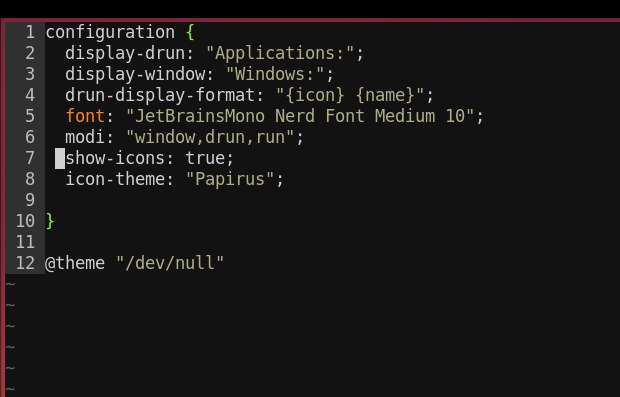Click the word "Medium" in font string
Screen dimensions: 620x397
(x=405, y=116)
